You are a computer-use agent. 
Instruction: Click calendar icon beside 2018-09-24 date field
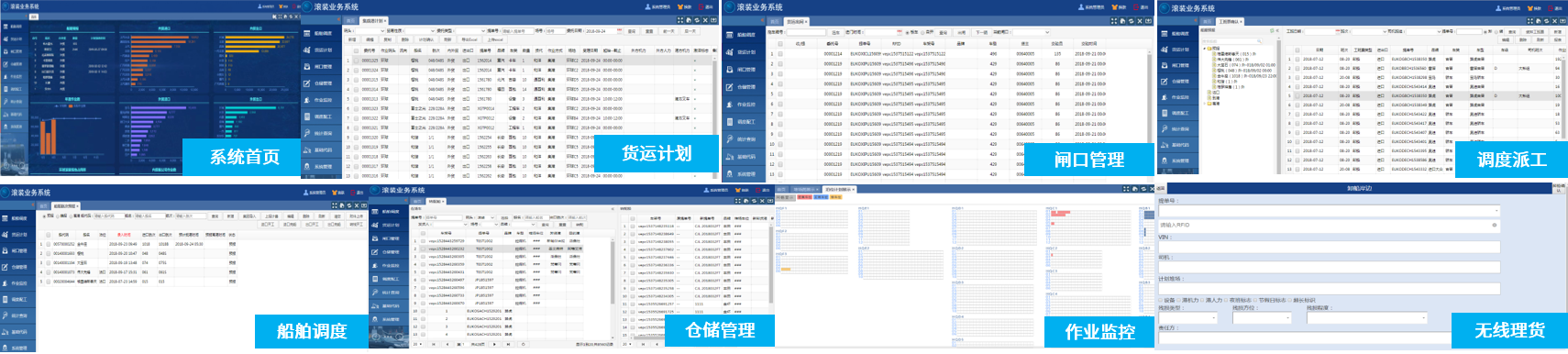tap(619, 30)
